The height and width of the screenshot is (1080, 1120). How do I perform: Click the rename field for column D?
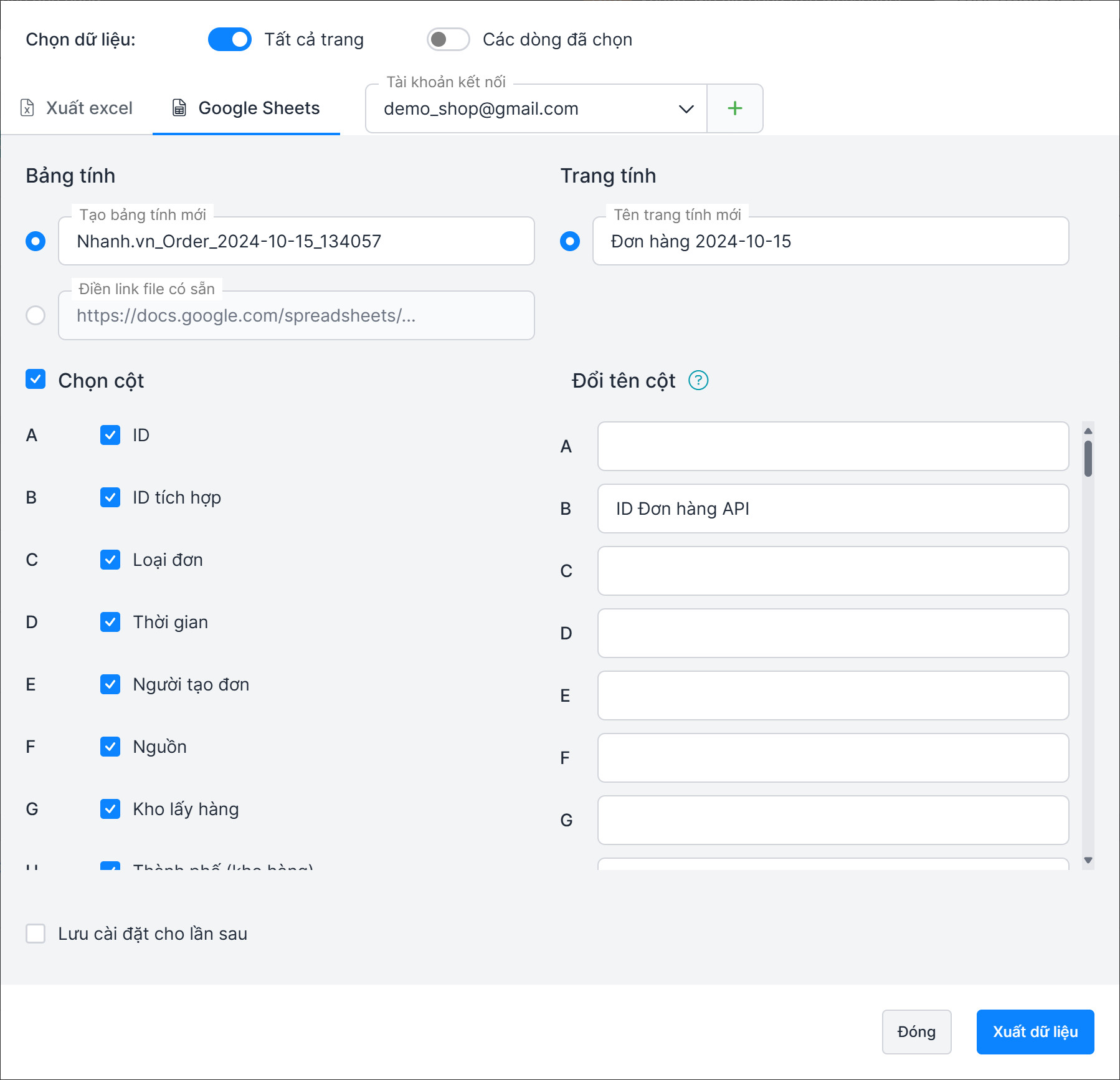[833, 633]
